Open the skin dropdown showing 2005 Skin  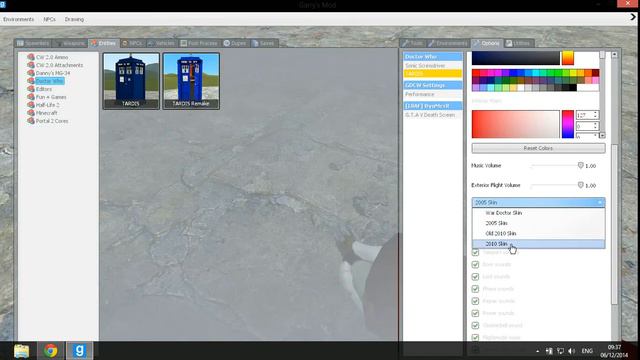(538, 202)
